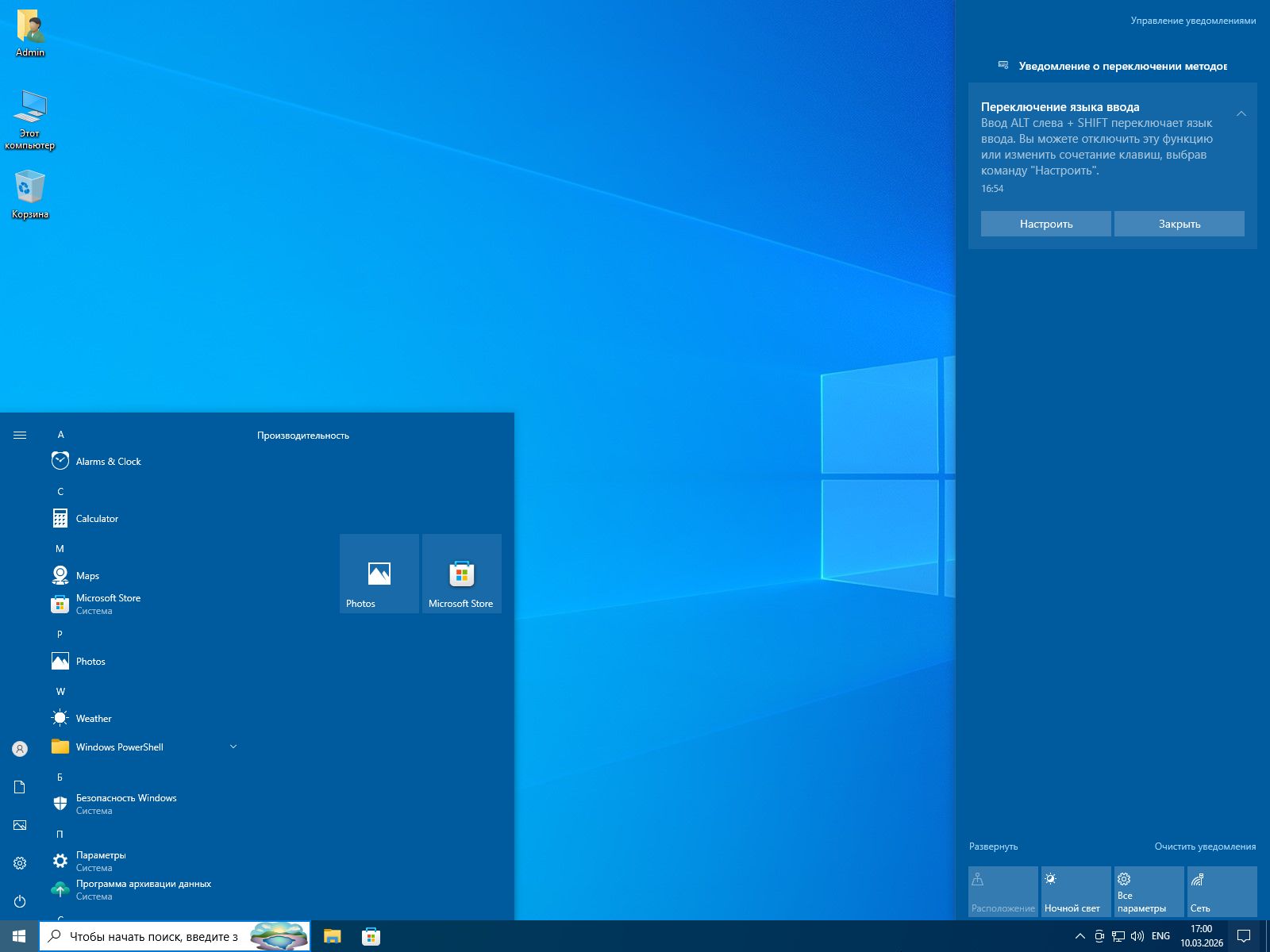Click the Настроить notification button
The image size is (1270, 952).
point(1045,224)
